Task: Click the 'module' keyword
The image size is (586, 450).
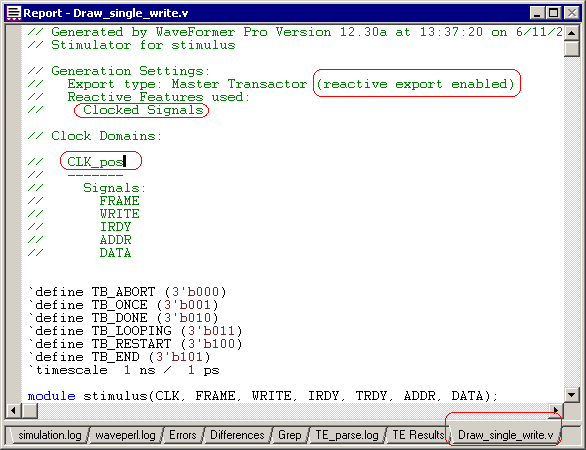Action: pos(51,396)
